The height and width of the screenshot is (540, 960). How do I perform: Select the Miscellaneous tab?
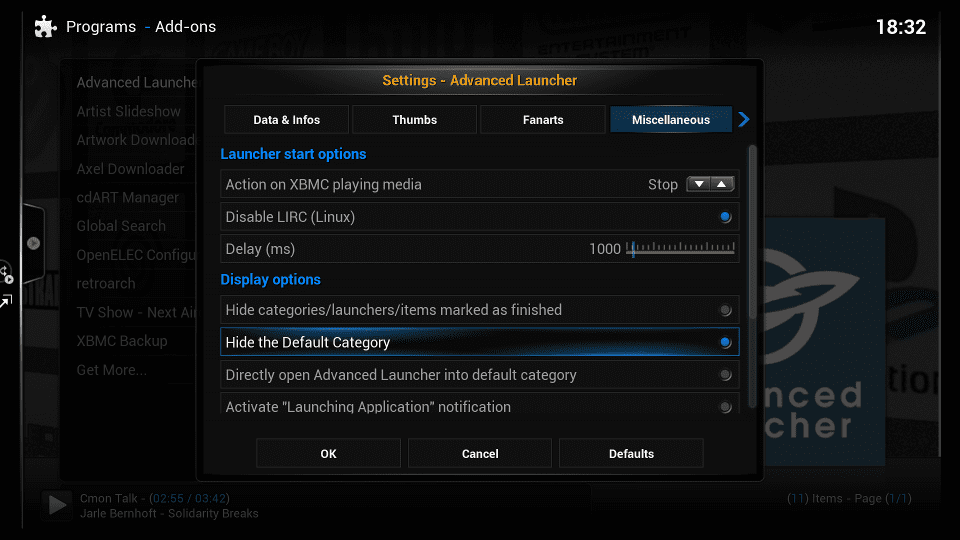(x=671, y=119)
